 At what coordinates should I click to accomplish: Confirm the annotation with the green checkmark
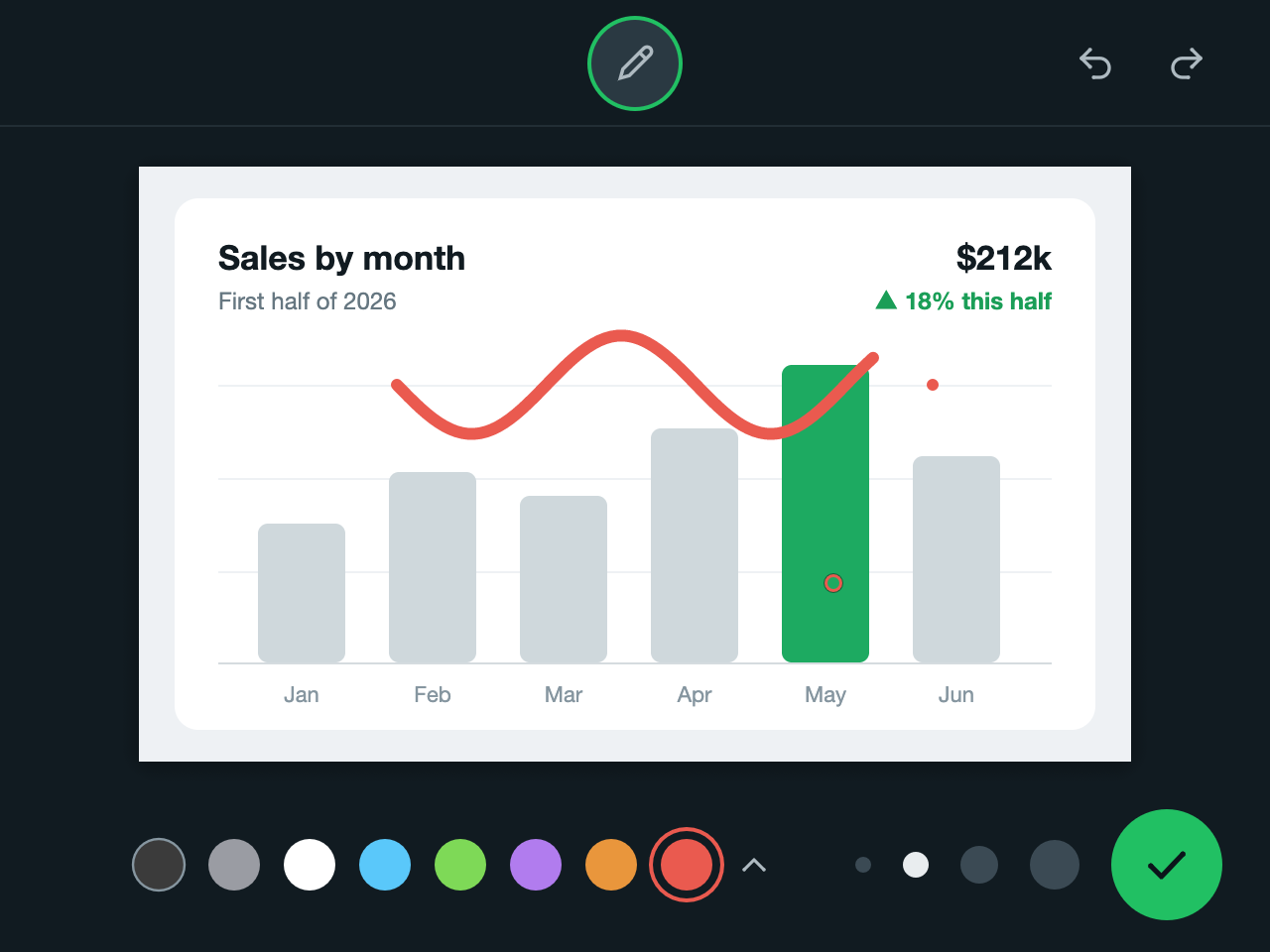coord(1167,865)
